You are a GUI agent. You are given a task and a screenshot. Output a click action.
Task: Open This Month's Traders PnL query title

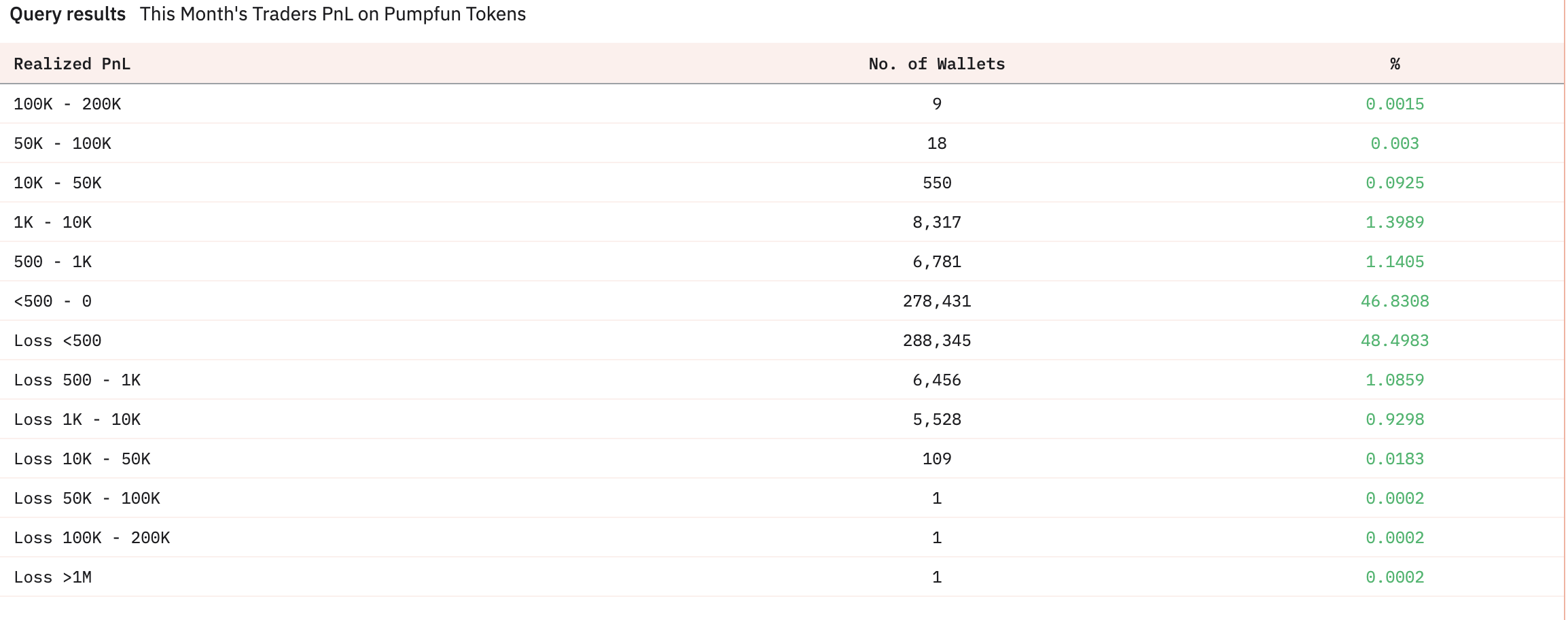click(x=332, y=14)
